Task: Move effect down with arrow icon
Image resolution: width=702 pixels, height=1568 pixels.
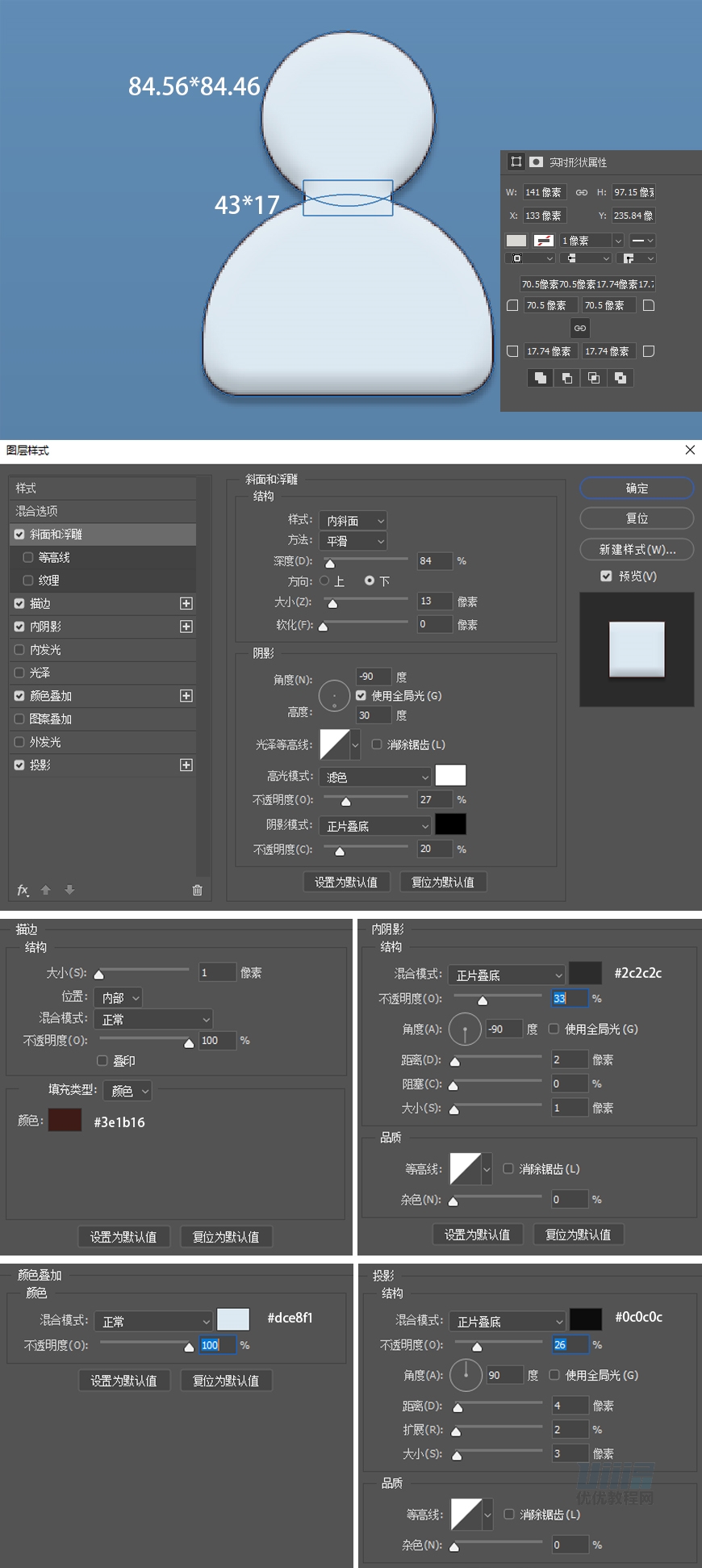Action: point(69,890)
